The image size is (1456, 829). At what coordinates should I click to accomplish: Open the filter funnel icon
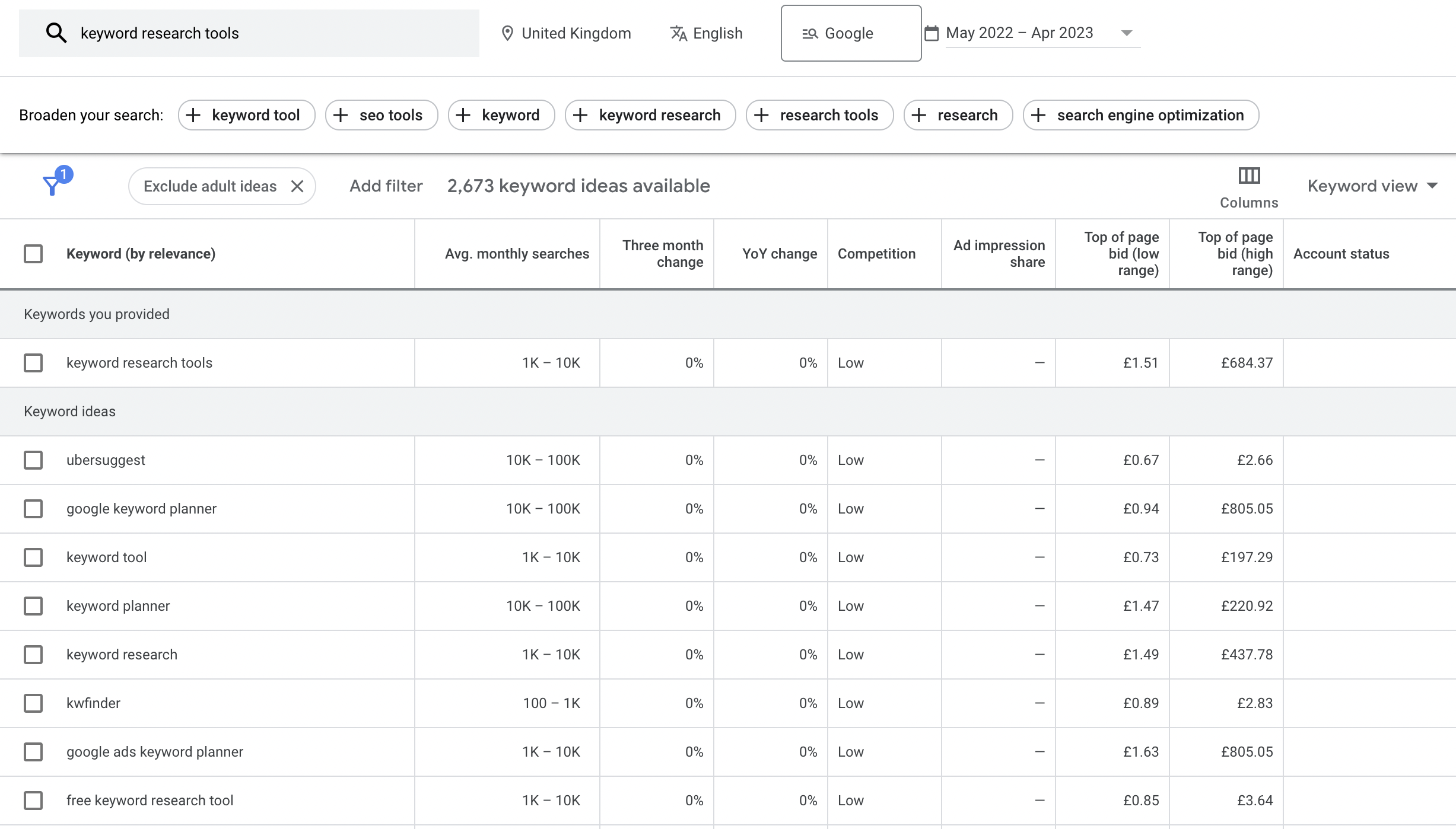click(x=53, y=185)
